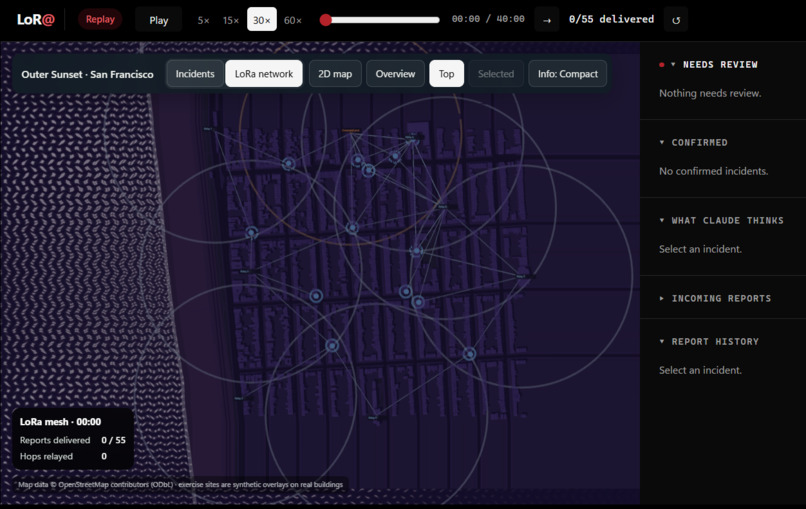Click 'Select an incident.' under What Claude Thinks
Screen dimensions: 806x509
pos(700,249)
